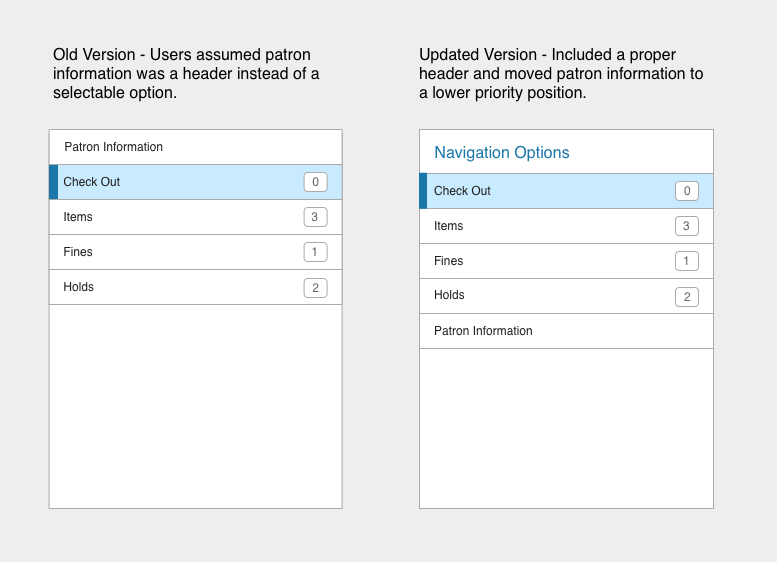Image resolution: width=777 pixels, height=562 pixels.
Task: Open Holds in the updated version panel
Action: point(449,295)
